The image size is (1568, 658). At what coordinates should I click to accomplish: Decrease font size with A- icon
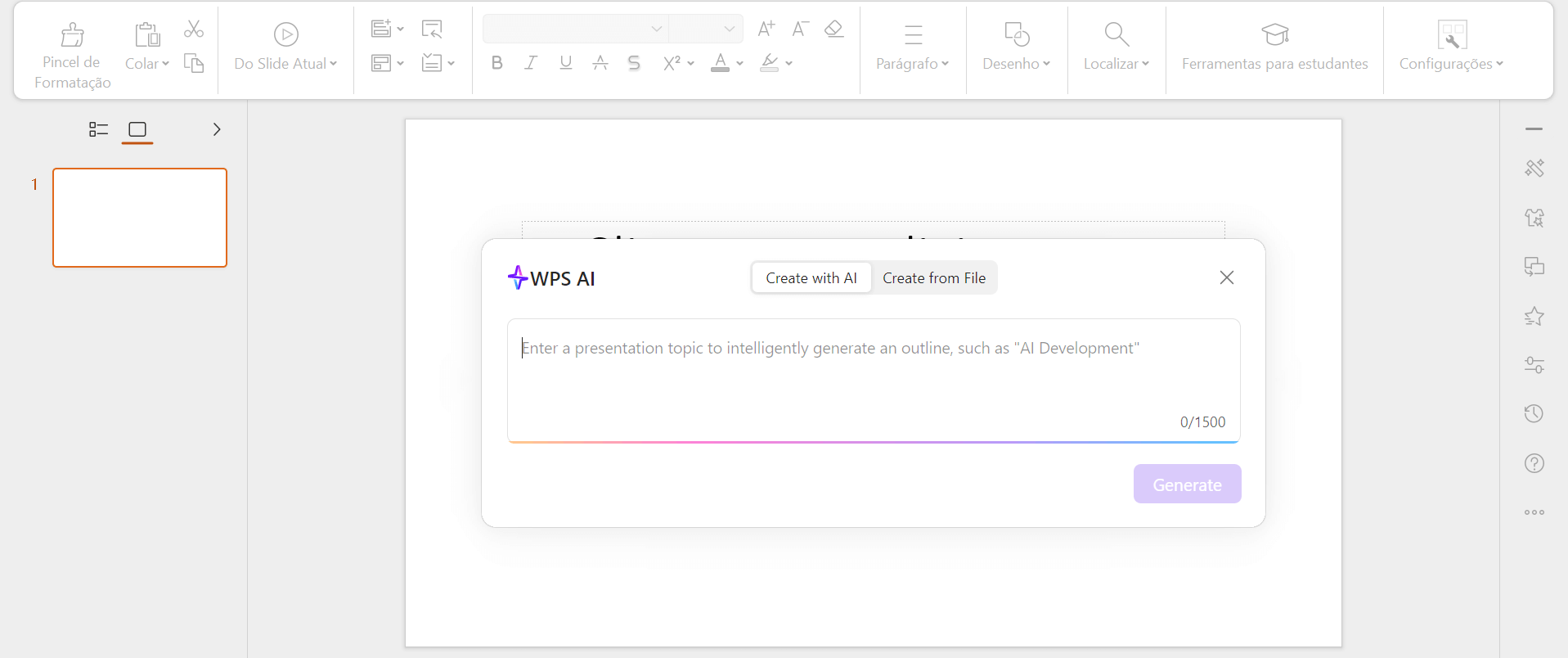click(800, 29)
